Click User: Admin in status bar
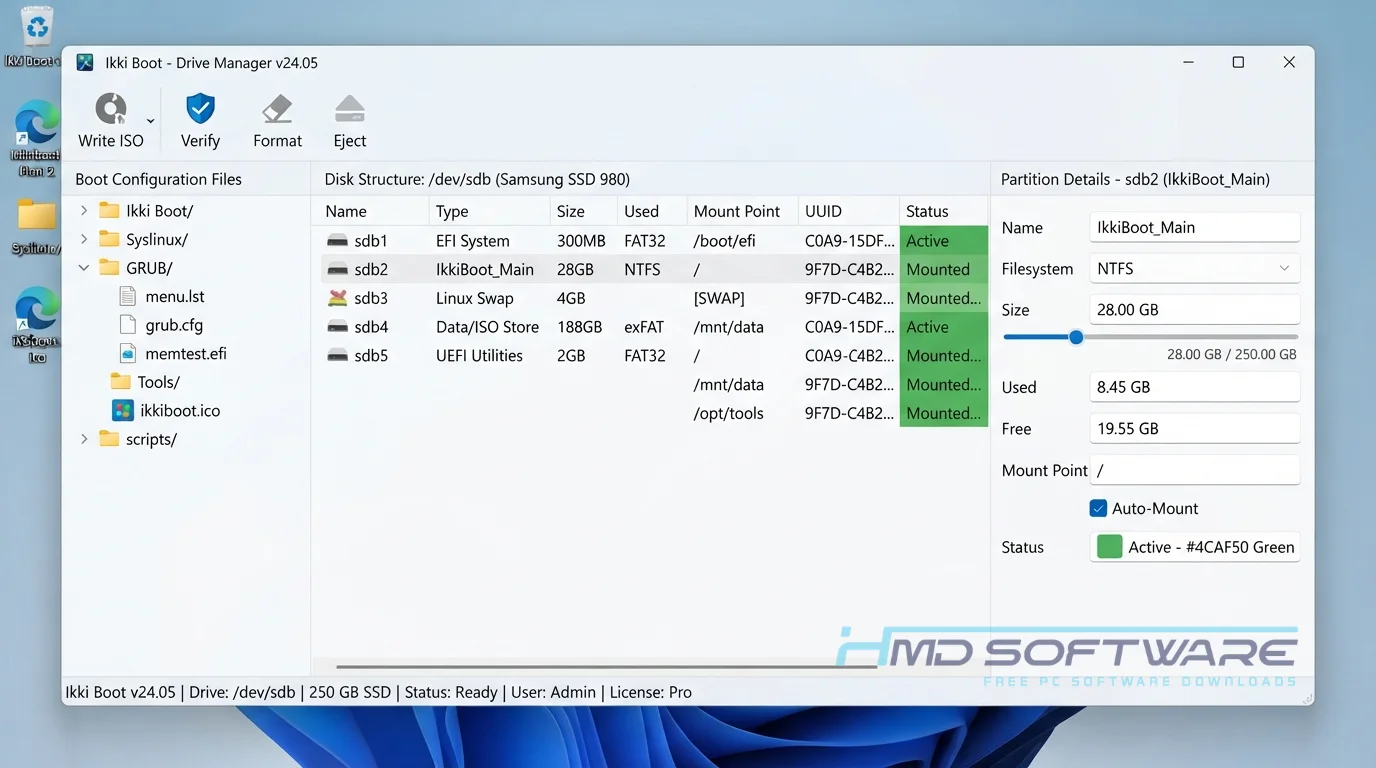 [553, 692]
